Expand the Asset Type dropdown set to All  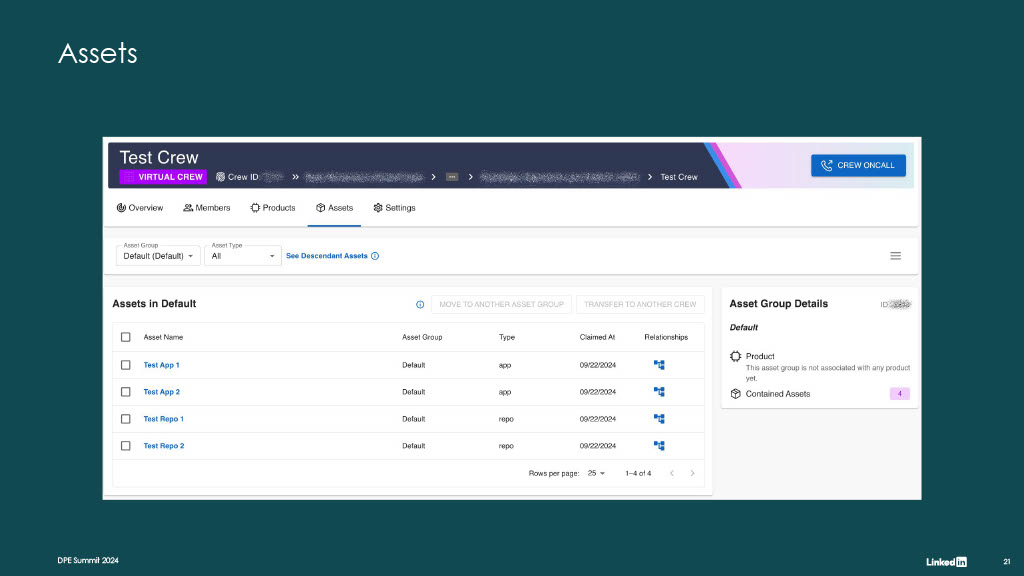point(242,255)
